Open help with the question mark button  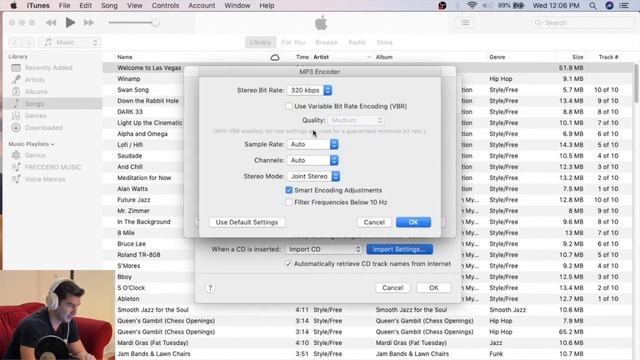tap(210, 288)
